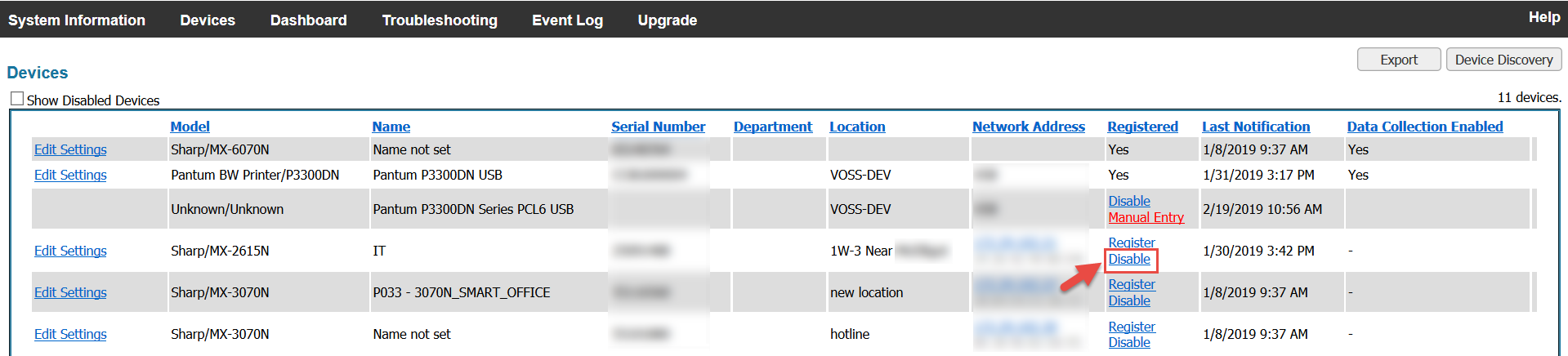Sort devices by Serial Number column
This screenshot has width=1568, height=356.
coord(658,127)
